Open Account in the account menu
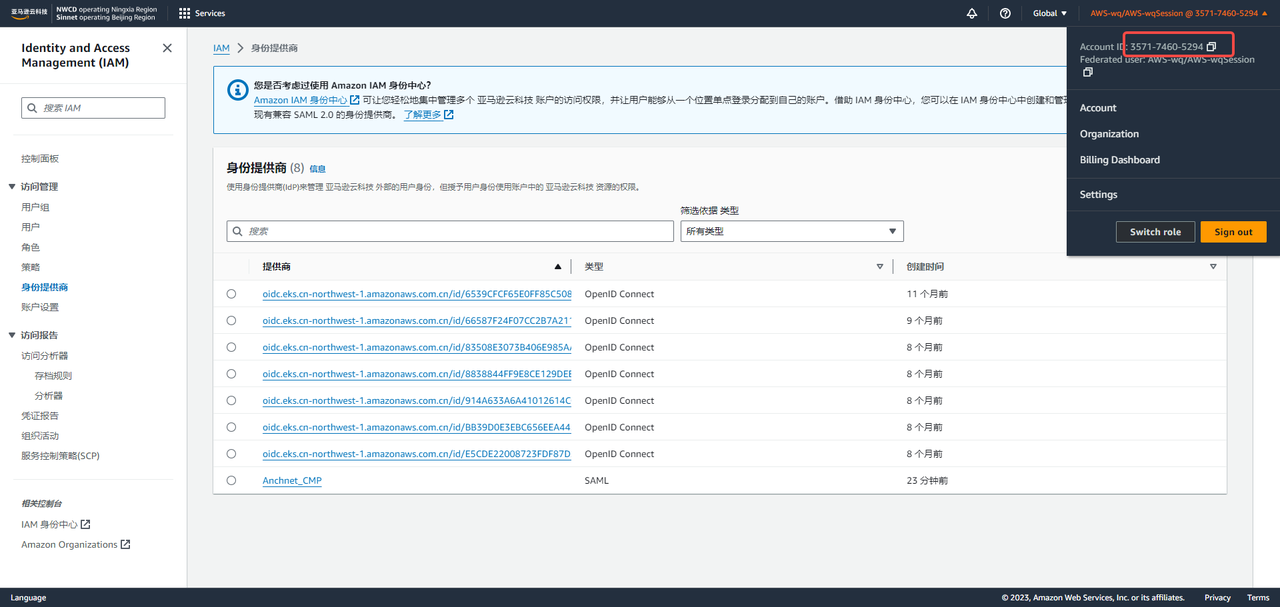 1098,108
